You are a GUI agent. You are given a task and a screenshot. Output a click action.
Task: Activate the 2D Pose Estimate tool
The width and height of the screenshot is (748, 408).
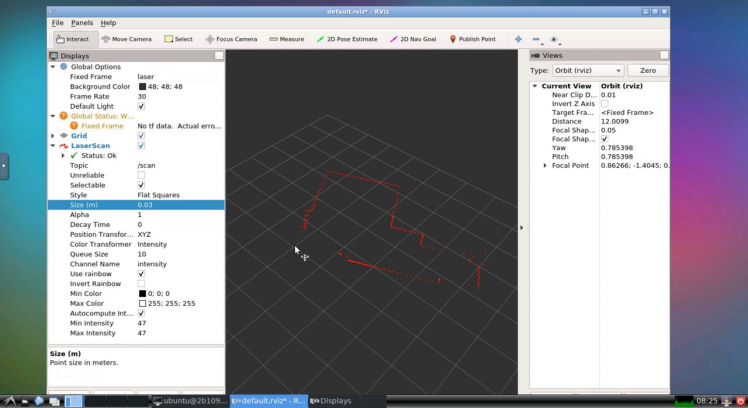[347, 39]
